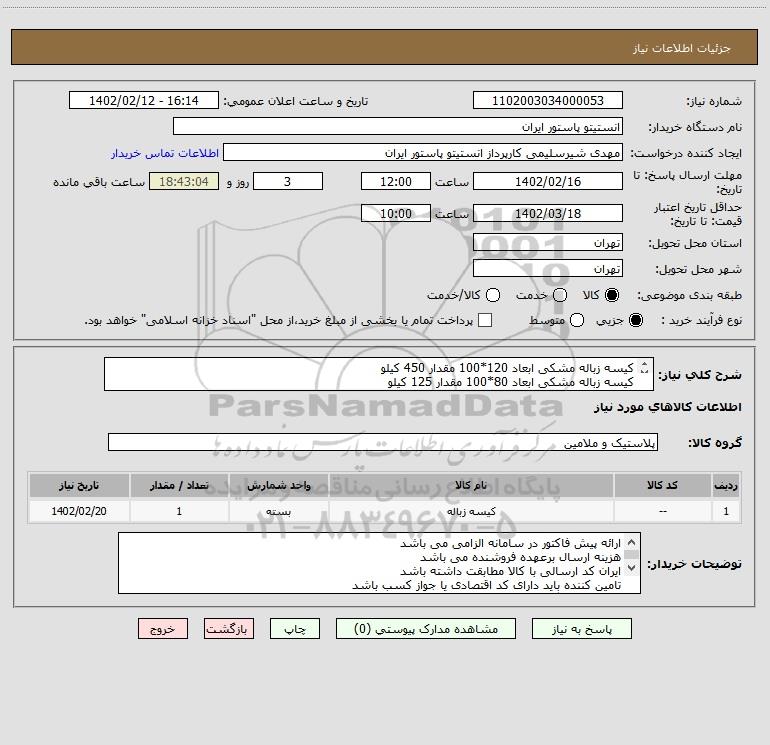The height and width of the screenshot is (745, 770).
Task: Click the گروه کالا field پلاستیک و ملامین
Action: pos(383,442)
